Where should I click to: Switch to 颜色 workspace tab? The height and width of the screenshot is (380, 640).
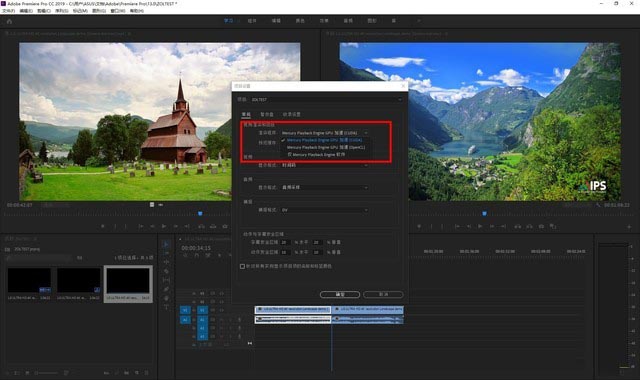coord(300,20)
